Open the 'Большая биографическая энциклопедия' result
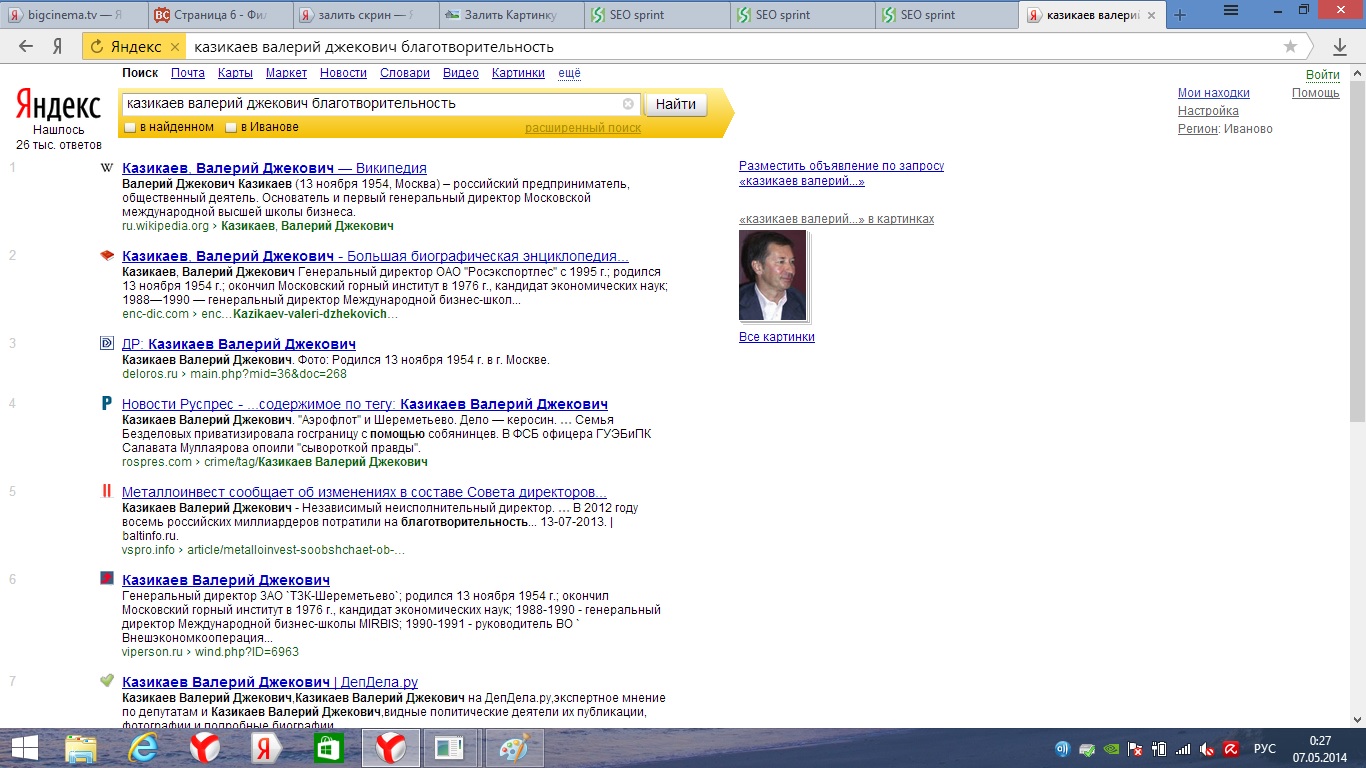The width and height of the screenshot is (1366, 768). tap(375, 256)
